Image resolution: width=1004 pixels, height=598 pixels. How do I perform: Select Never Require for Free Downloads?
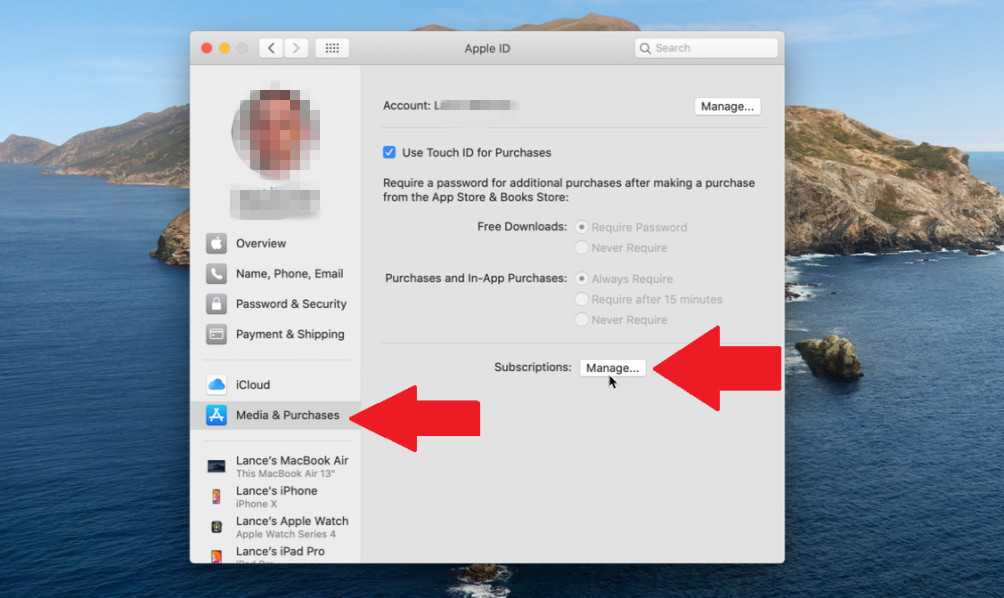tap(582, 248)
